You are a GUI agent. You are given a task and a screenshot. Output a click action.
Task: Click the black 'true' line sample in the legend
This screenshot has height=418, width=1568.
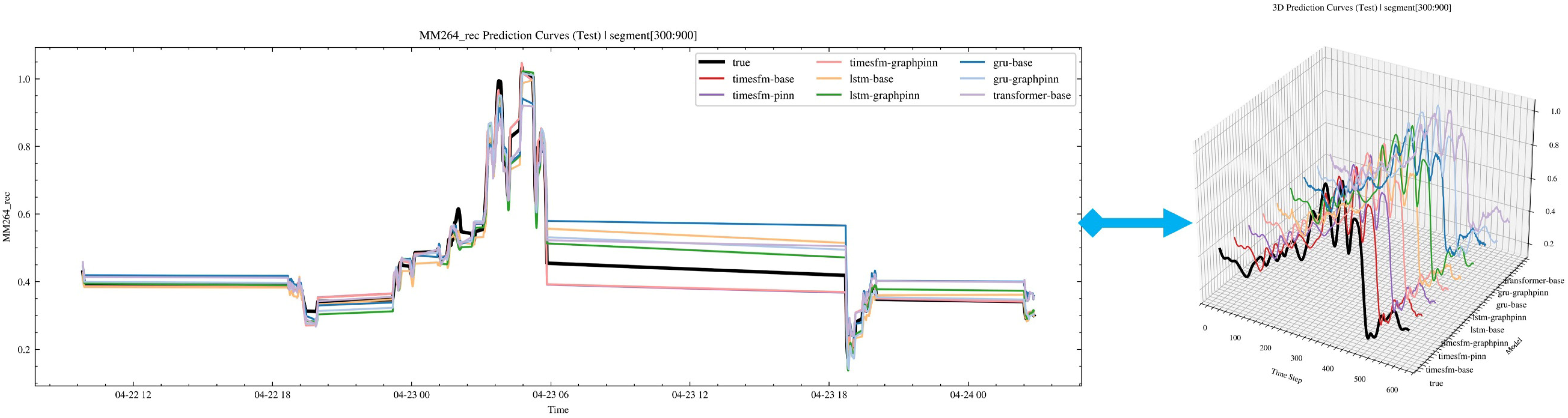coord(712,63)
